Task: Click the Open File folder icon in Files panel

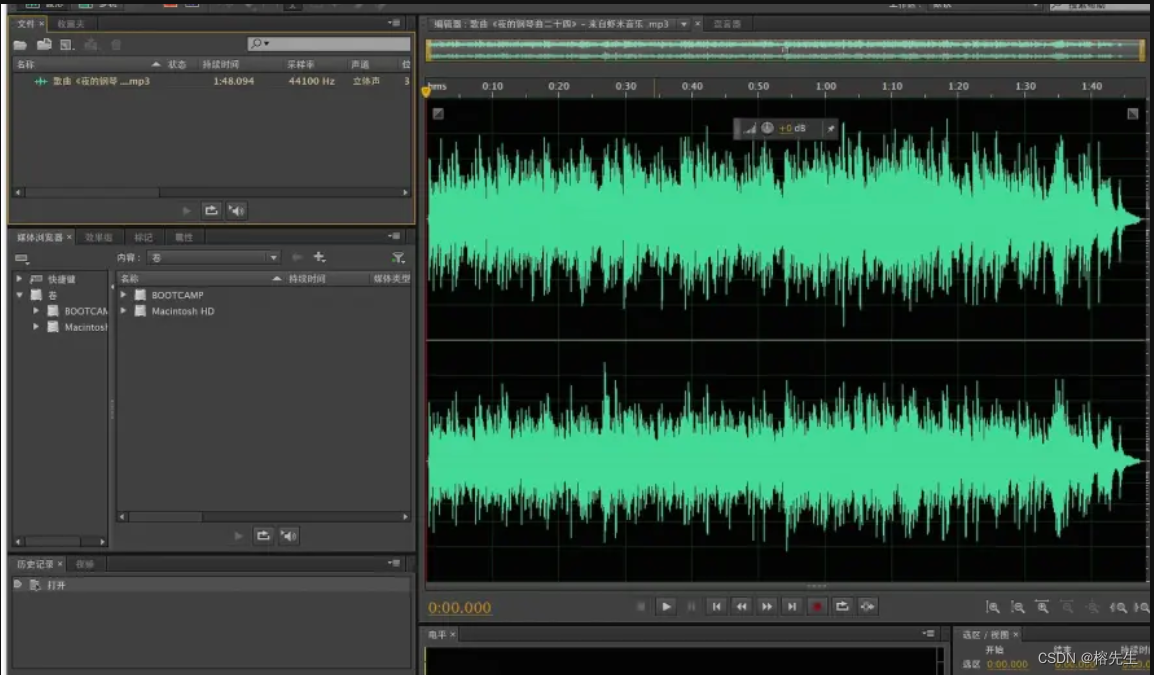Action: [21, 45]
